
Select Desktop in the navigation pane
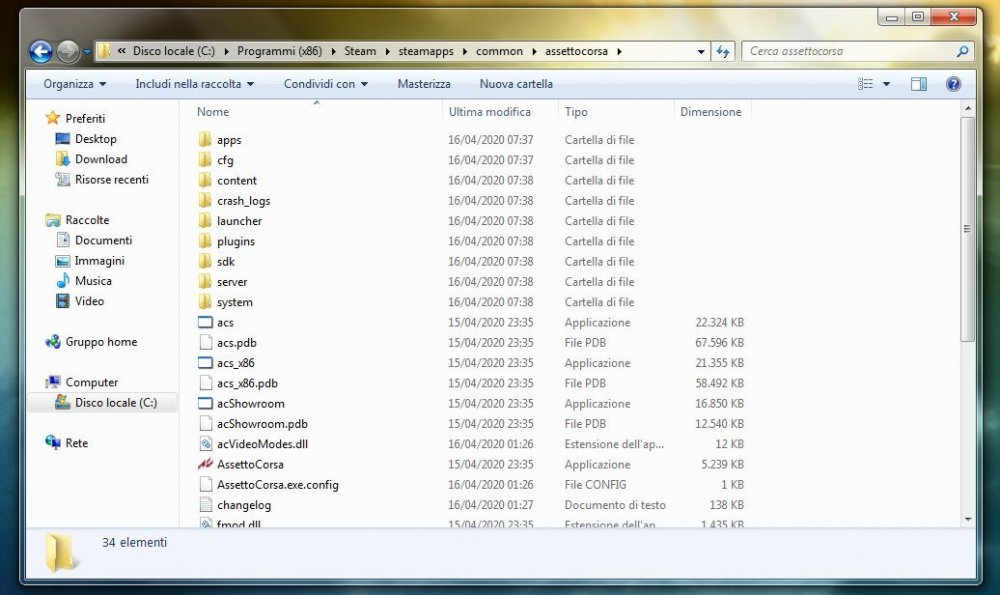(x=96, y=138)
